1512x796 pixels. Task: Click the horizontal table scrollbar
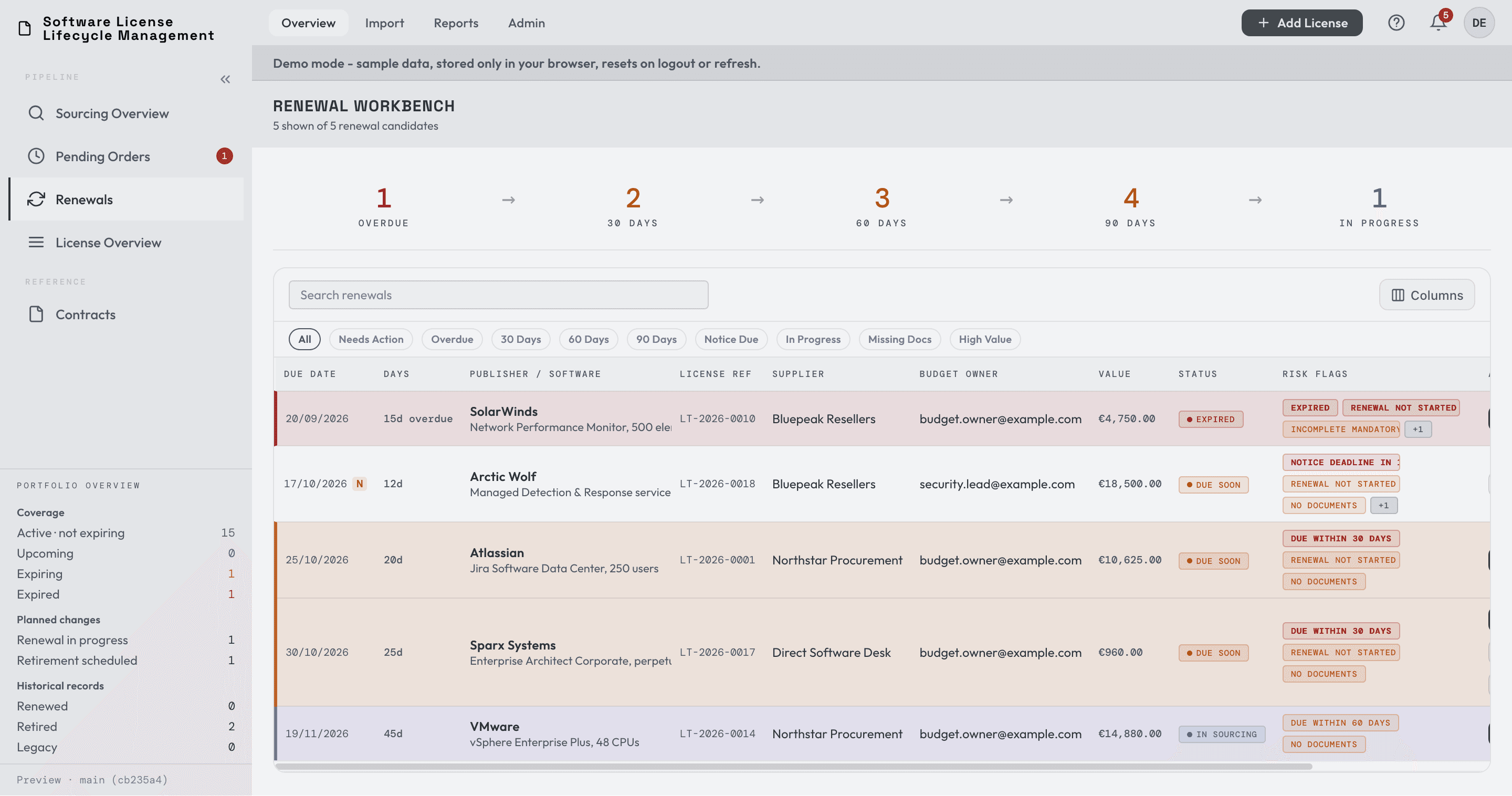(794, 767)
